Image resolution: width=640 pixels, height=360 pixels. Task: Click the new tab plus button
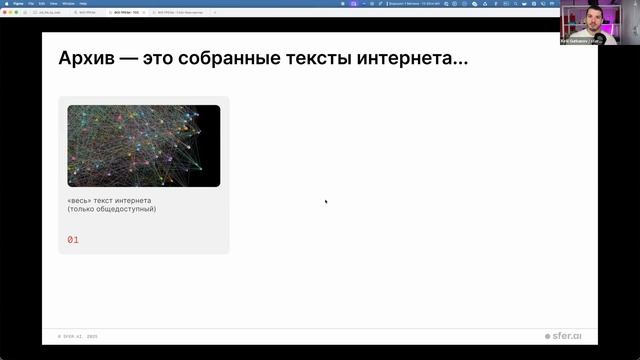[x=215, y=13]
